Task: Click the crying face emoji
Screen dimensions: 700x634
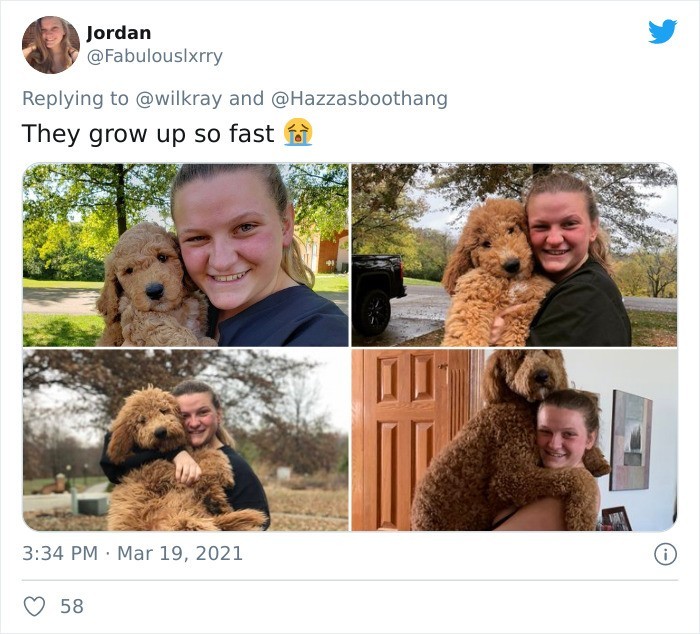Action: [x=298, y=132]
